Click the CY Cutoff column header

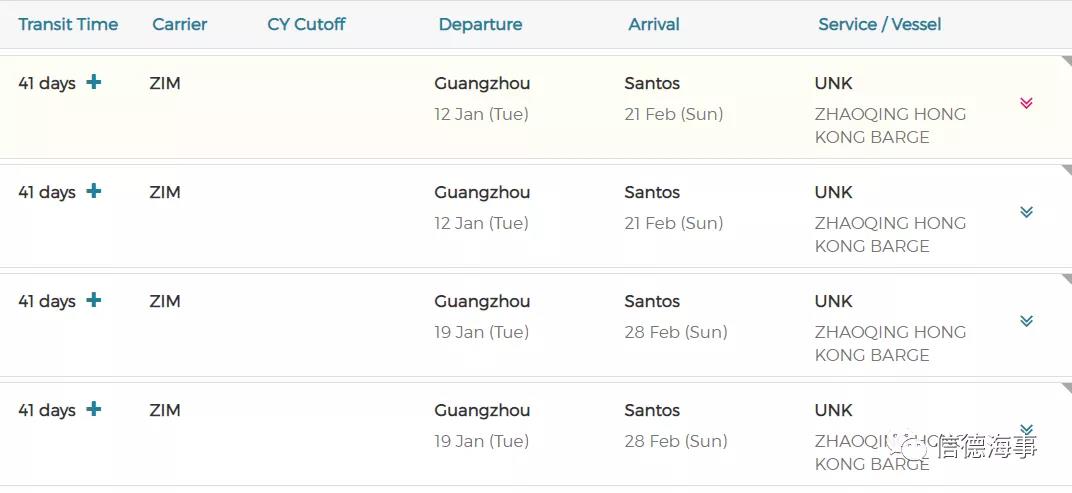306,24
